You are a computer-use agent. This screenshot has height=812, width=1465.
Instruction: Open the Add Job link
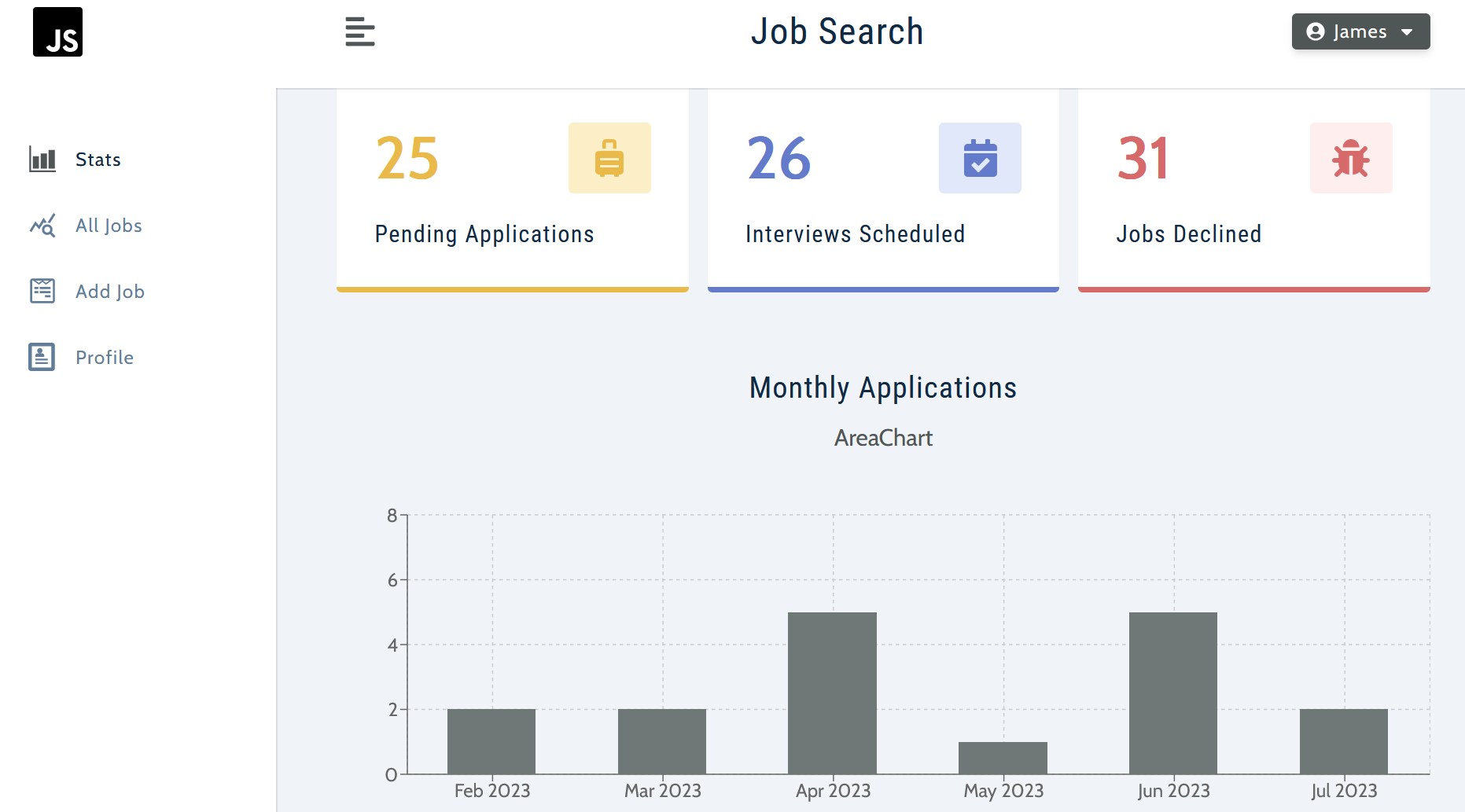pos(110,292)
